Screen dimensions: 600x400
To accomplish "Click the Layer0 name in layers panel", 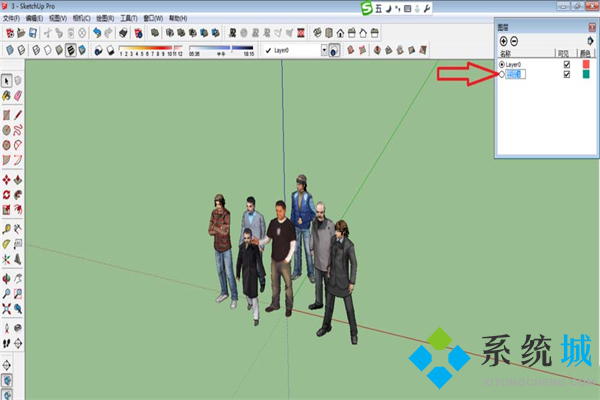I will point(514,65).
